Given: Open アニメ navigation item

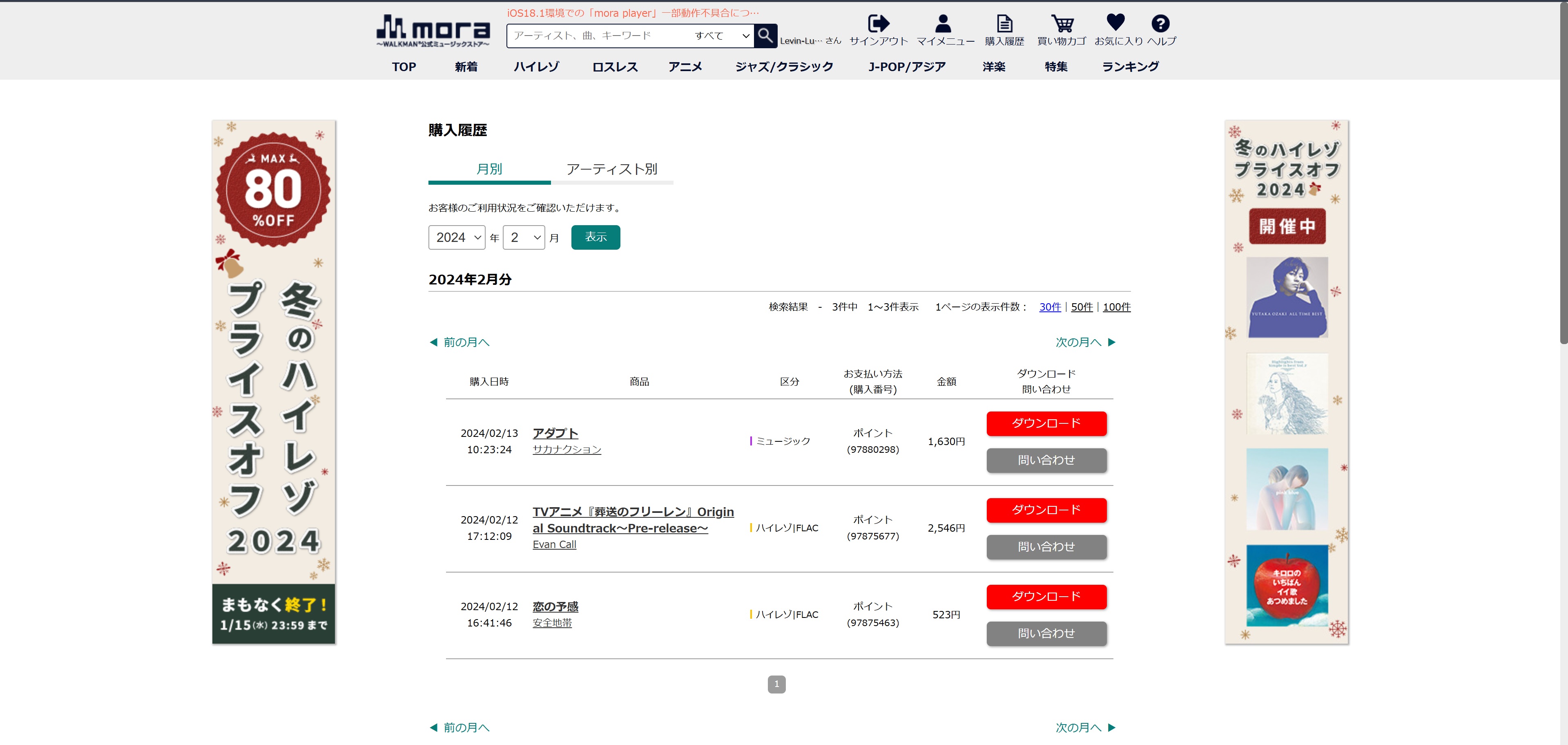Looking at the screenshot, I should pos(685,67).
